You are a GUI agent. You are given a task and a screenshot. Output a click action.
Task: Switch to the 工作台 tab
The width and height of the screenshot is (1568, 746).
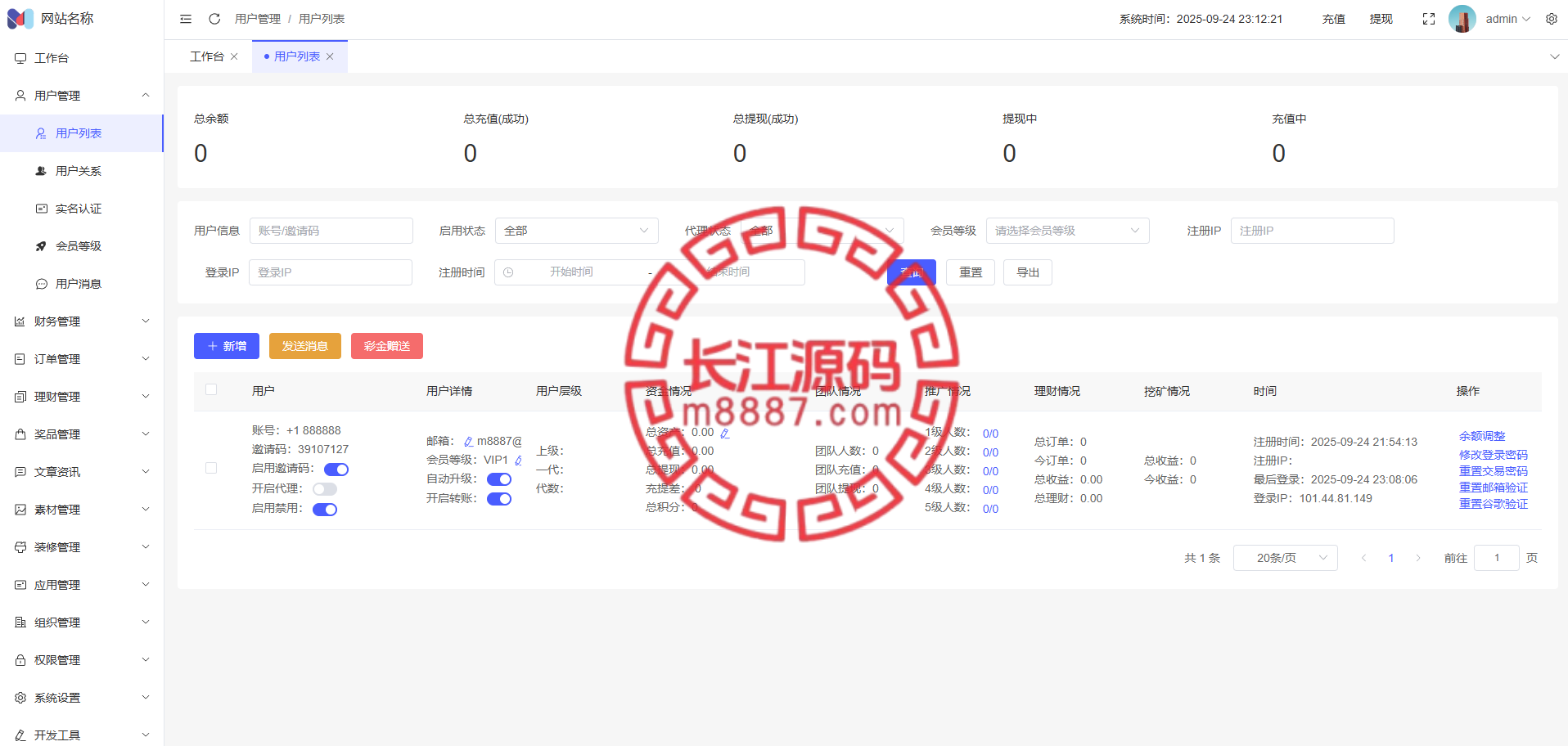point(207,56)
